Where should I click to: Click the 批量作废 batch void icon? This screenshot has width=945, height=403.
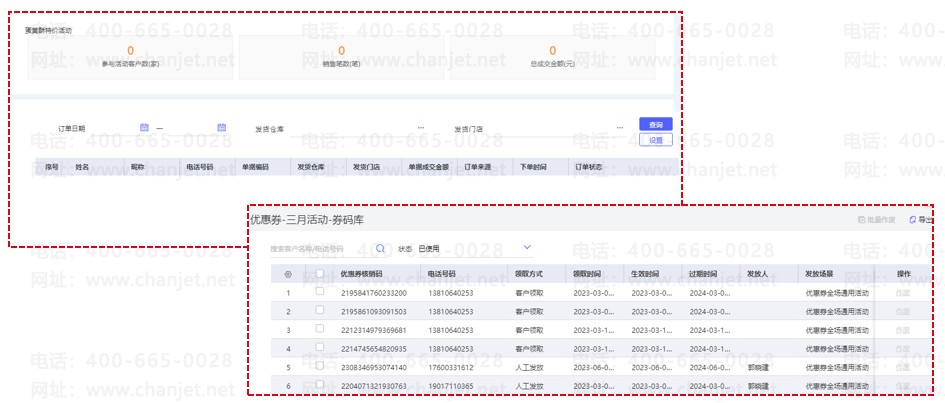(861, 220)
